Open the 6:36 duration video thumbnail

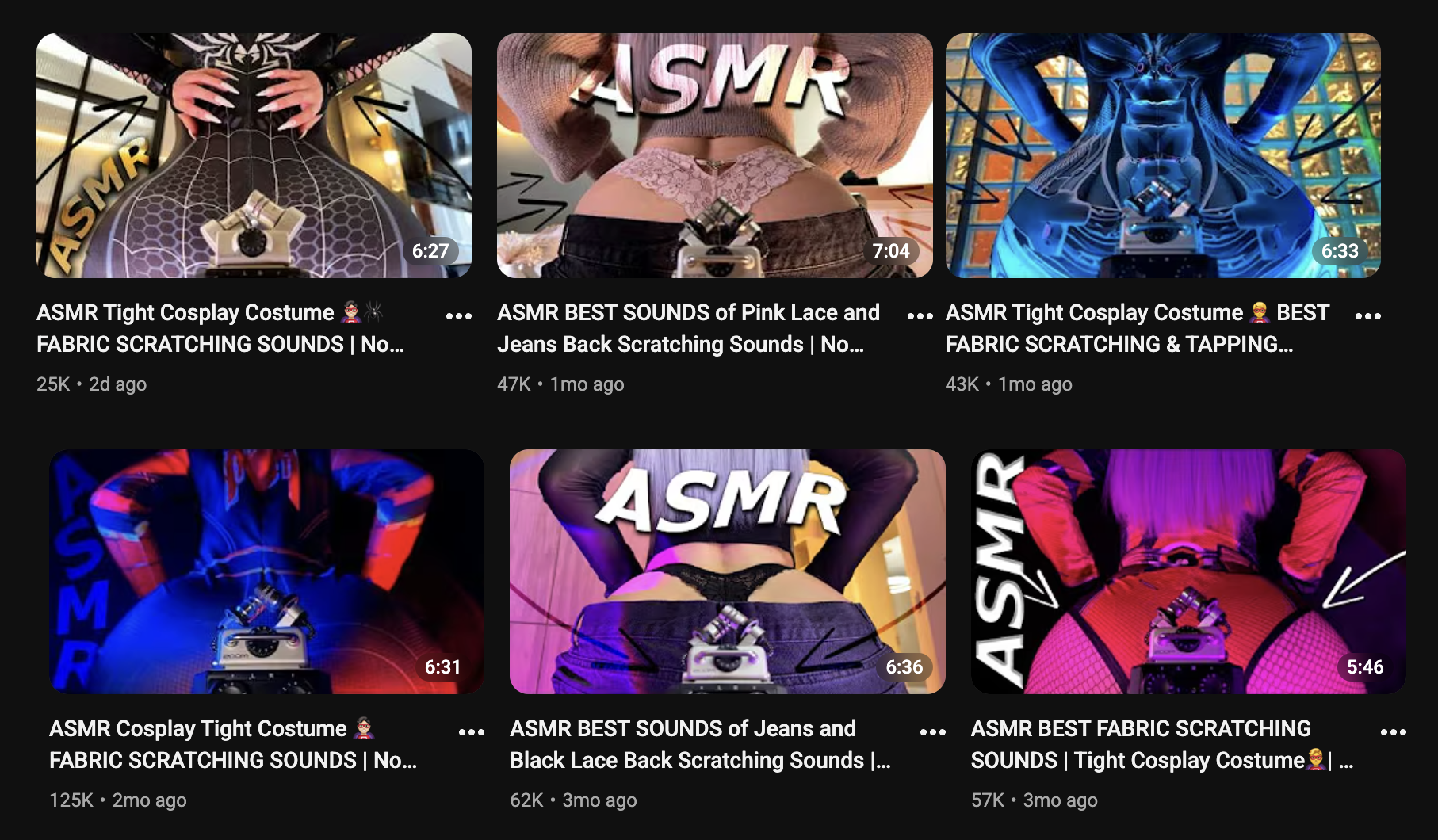tap(728, 571)
